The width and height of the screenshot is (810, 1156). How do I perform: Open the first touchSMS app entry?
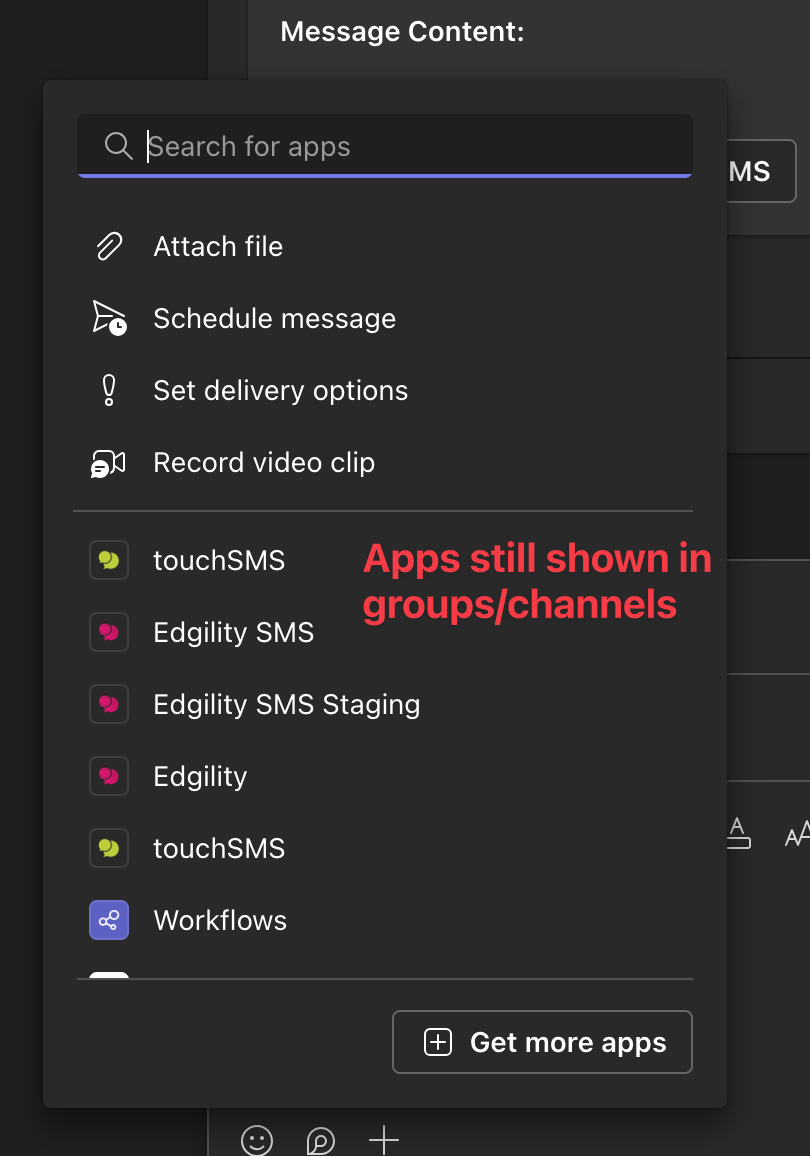click(219, 560)
